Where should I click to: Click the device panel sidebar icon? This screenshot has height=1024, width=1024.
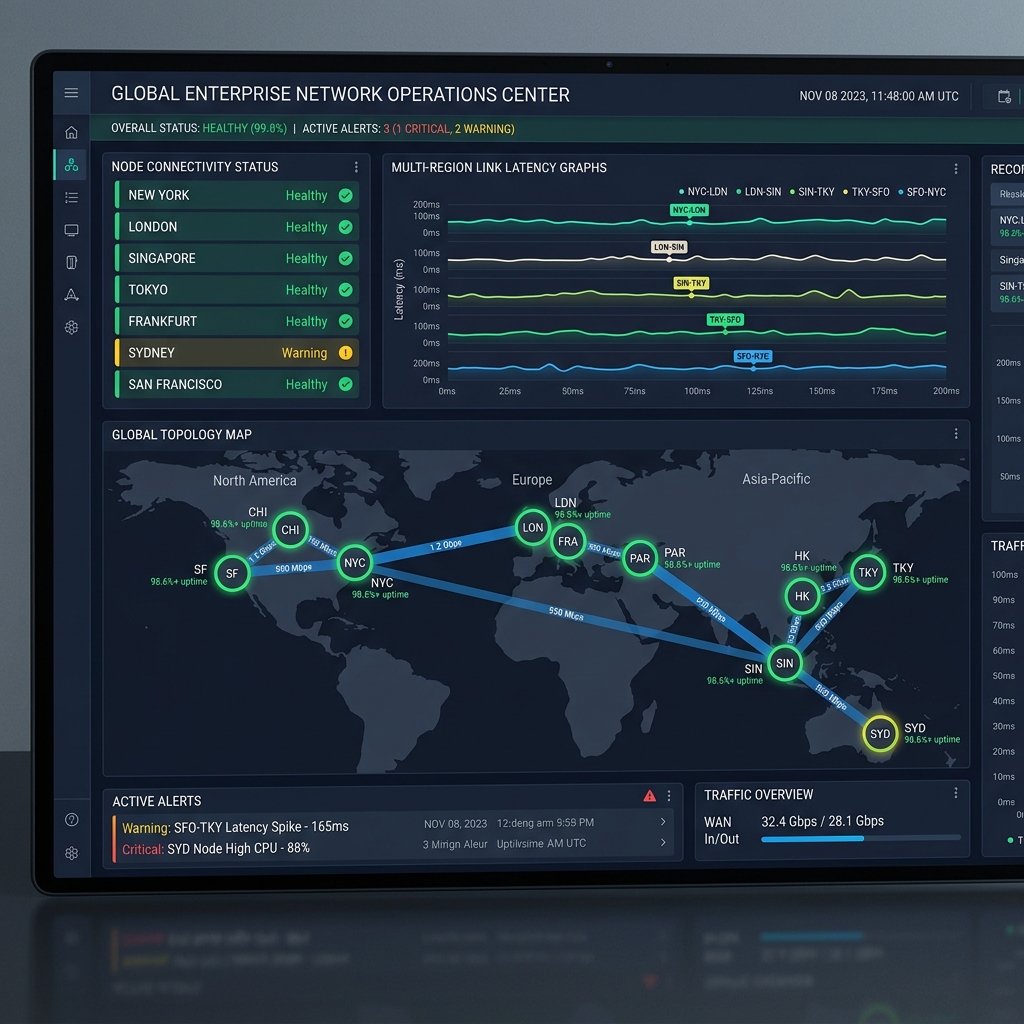pyautogui.click(x=71, y=262)
